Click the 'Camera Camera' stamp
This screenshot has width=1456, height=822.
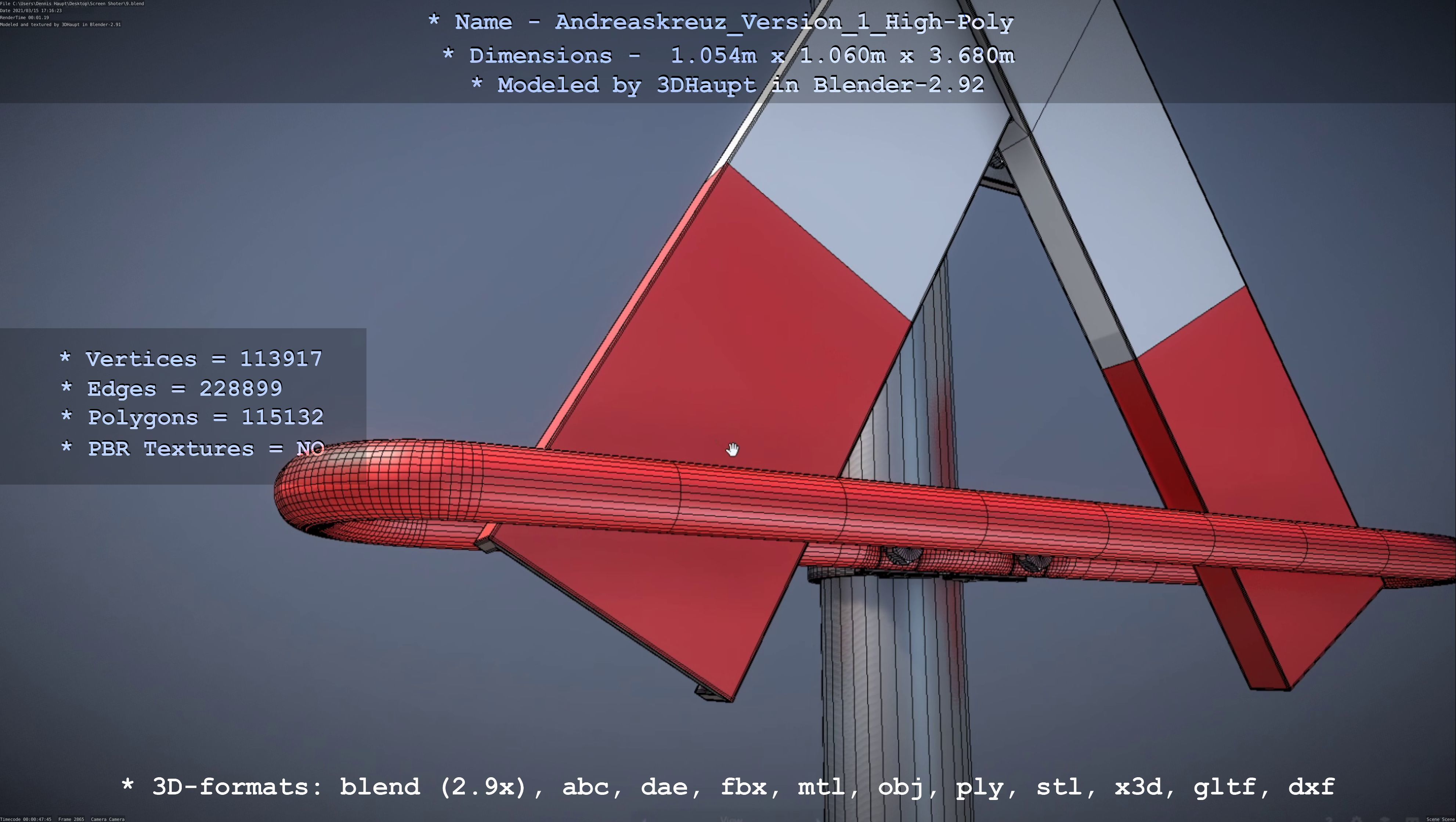tap(107, 819)
